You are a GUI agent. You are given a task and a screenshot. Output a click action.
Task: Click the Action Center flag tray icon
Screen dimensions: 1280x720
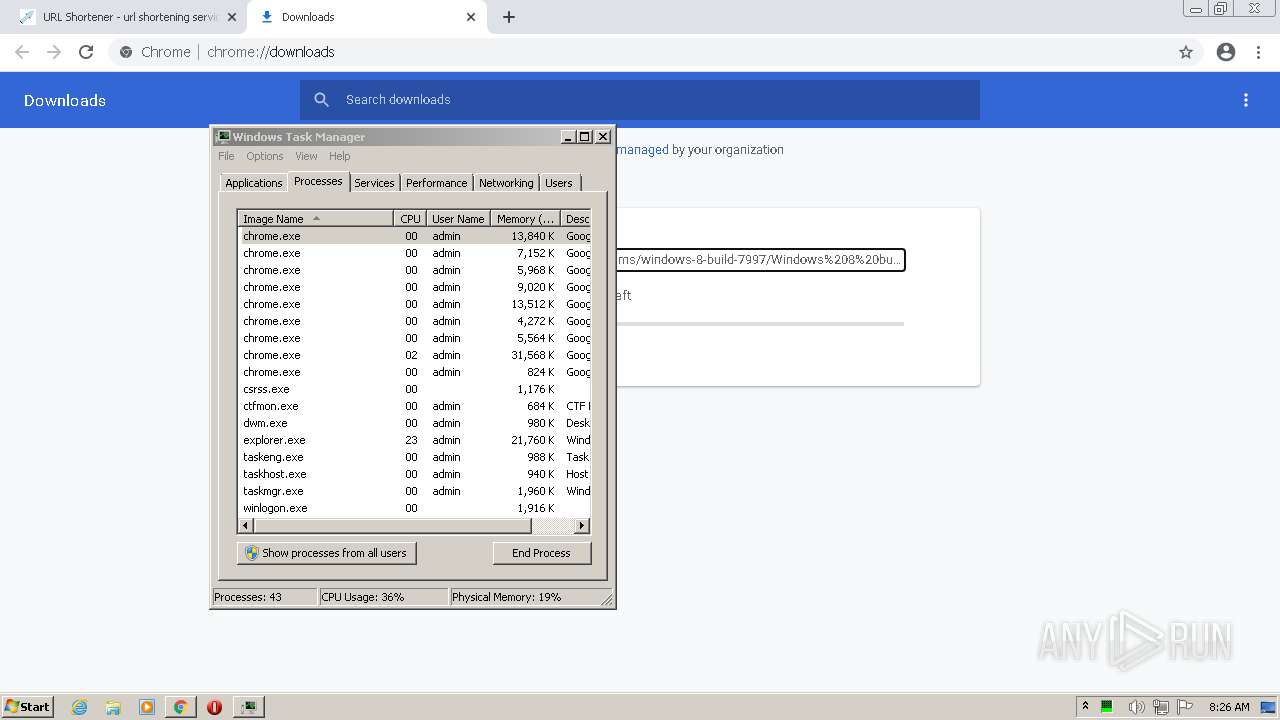[x=1185, y=707]
